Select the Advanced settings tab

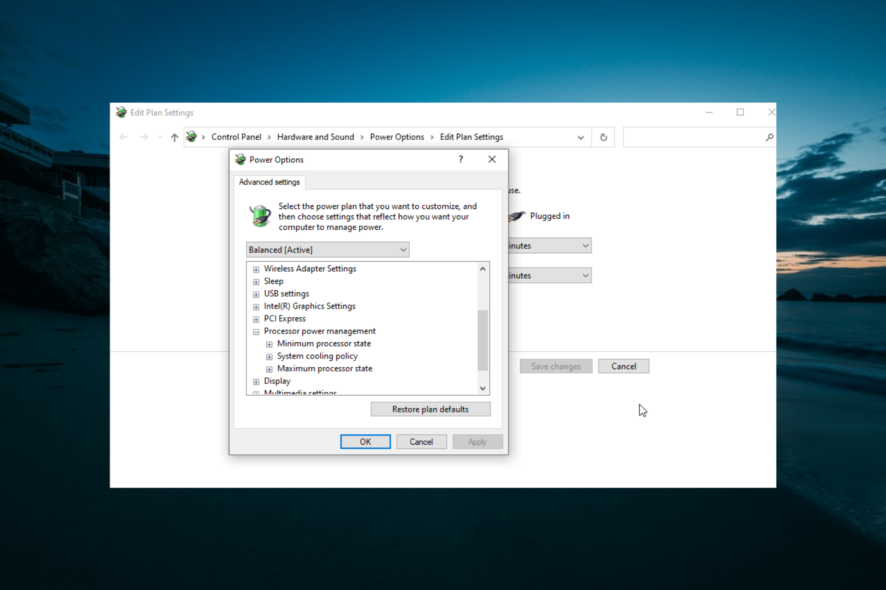coord(270,182)
